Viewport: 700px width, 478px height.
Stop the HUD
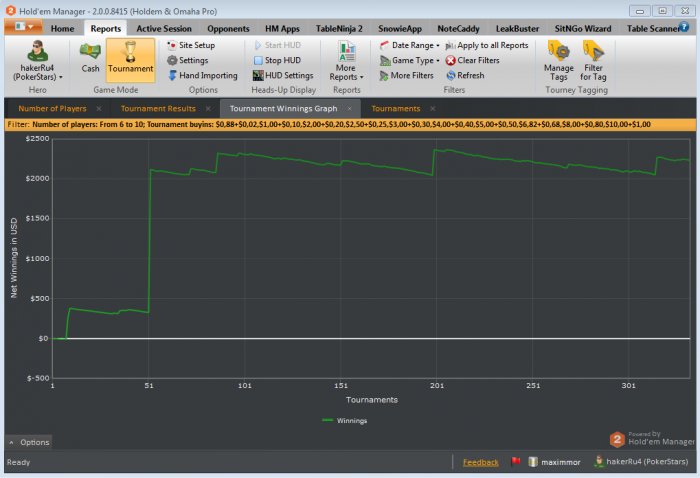click(277, 60)
